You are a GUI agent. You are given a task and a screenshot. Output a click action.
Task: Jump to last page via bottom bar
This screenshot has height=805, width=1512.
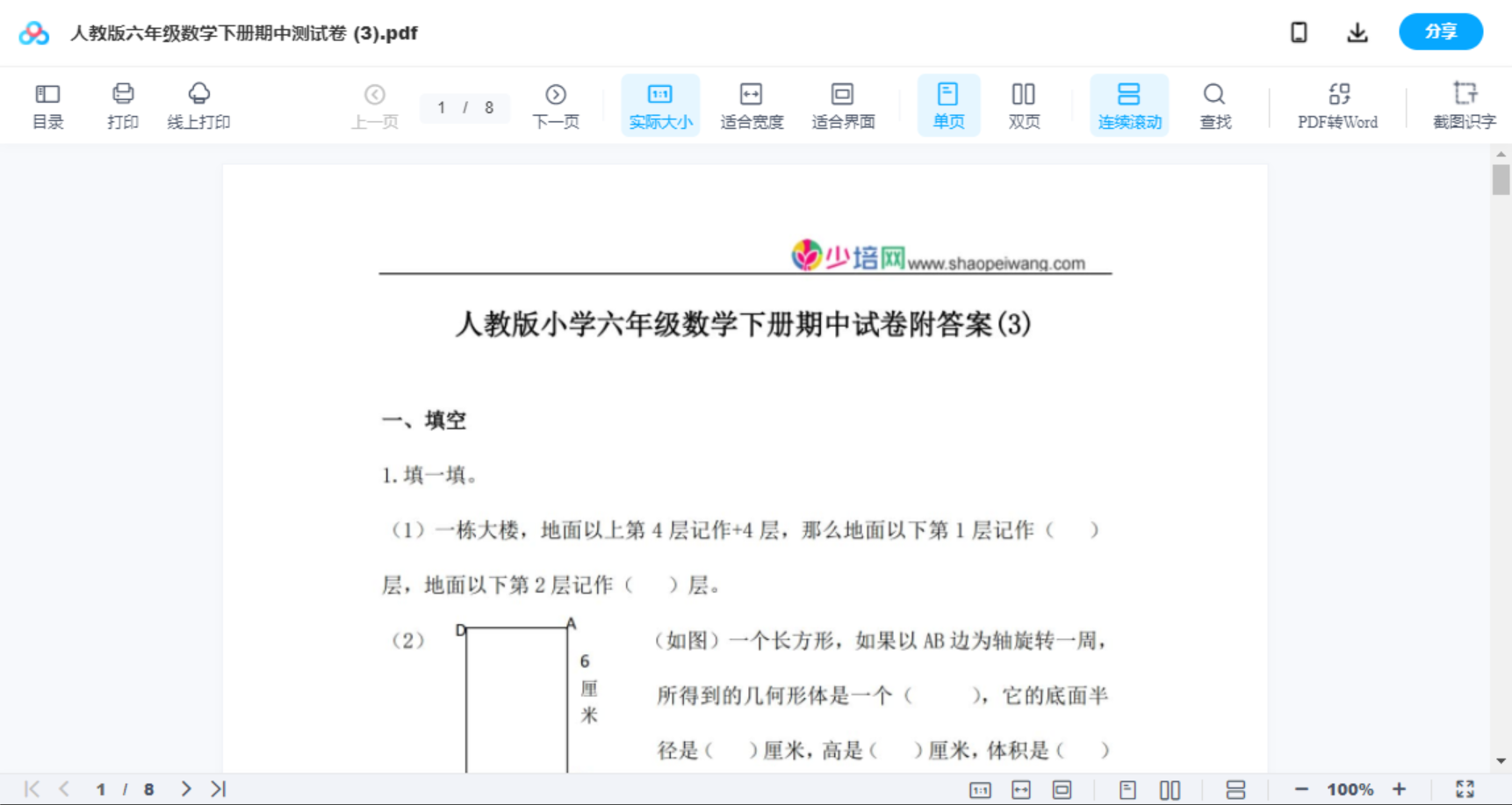(x=217, y=787)
